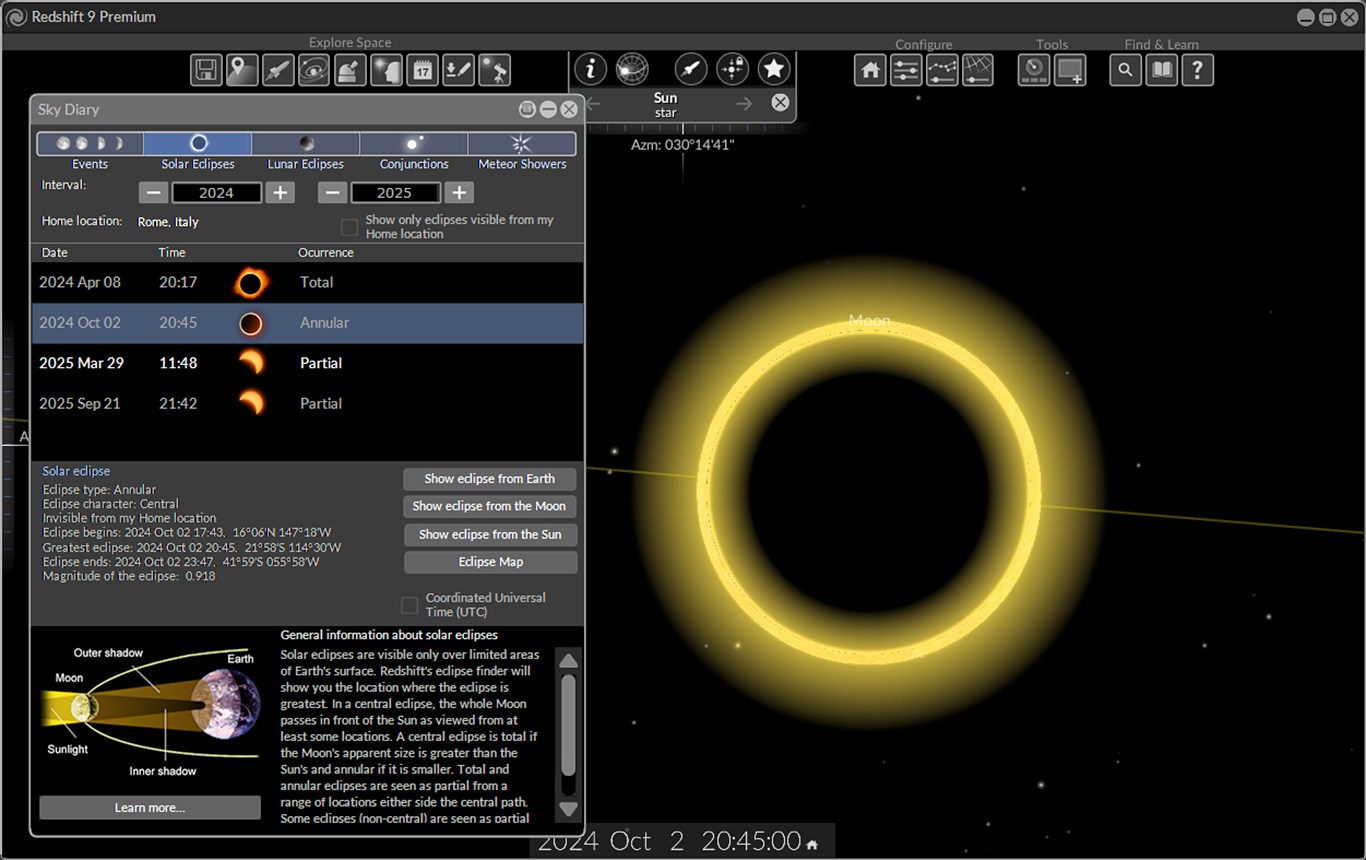This screenshot has height=860, width=1366.
Task: Increase the interval start year 2024
Action: tap(281, 193)
